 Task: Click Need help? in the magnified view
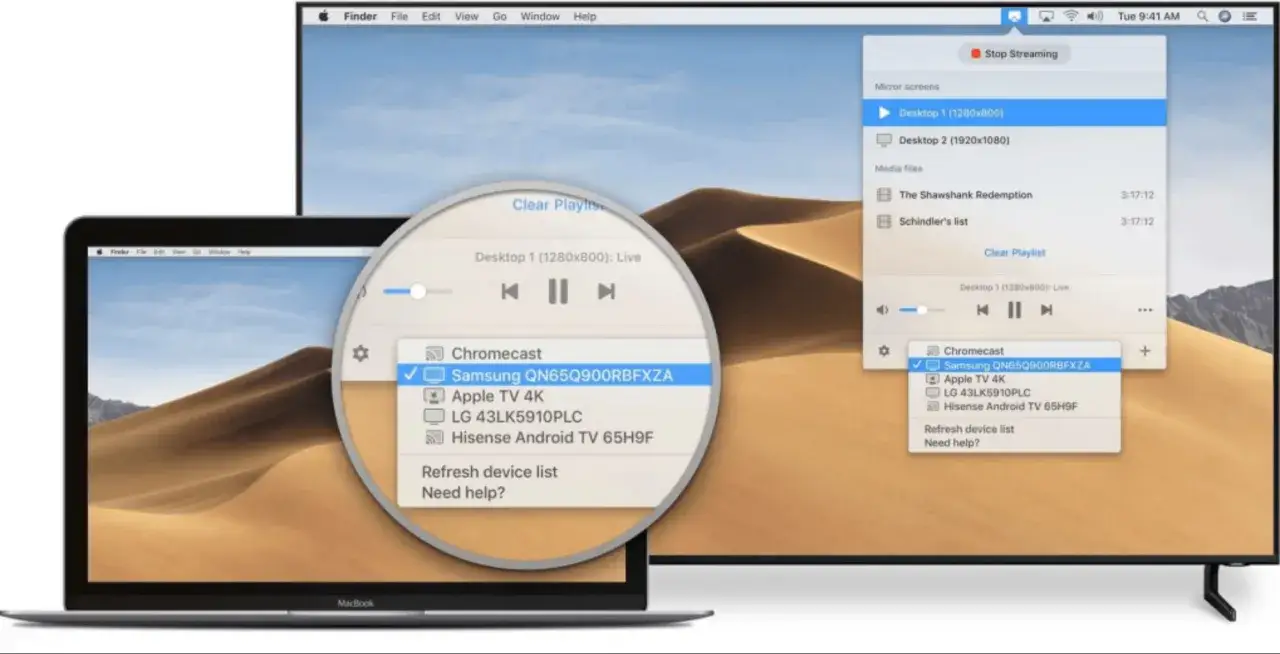pos(463,493)
